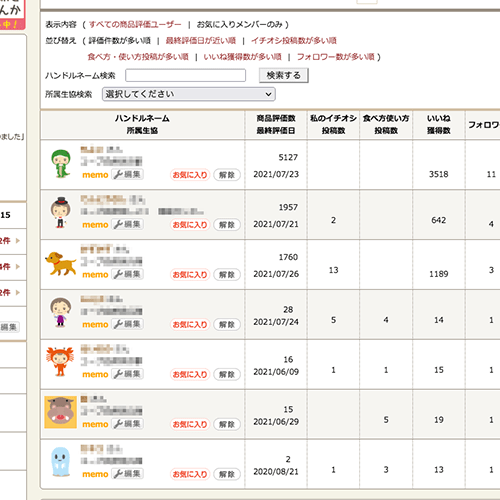
Task: Click the green dinosaur costume avatar
Action: pos(61,164)
